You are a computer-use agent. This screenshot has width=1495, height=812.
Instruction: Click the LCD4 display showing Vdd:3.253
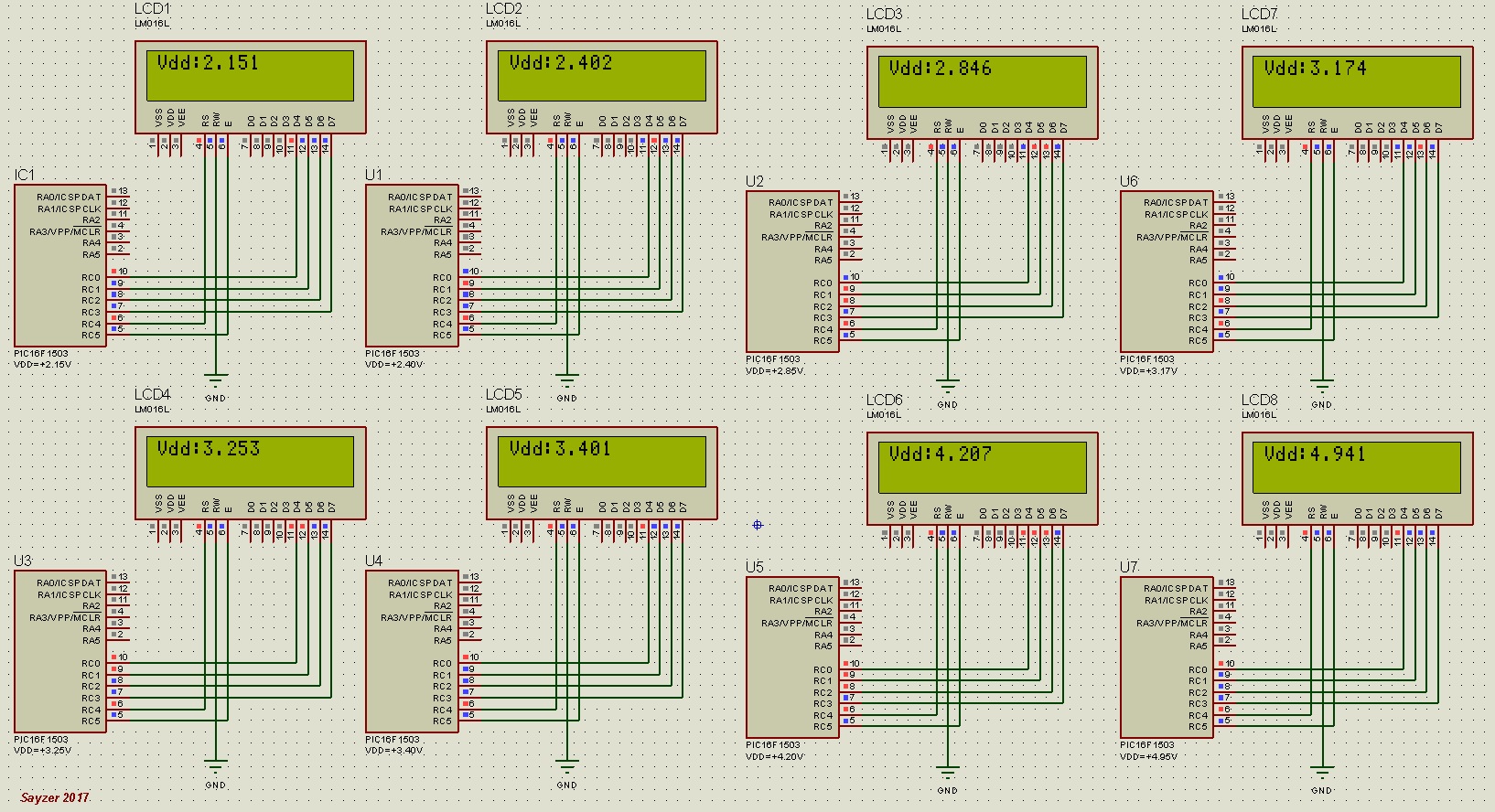coord(250,461)
